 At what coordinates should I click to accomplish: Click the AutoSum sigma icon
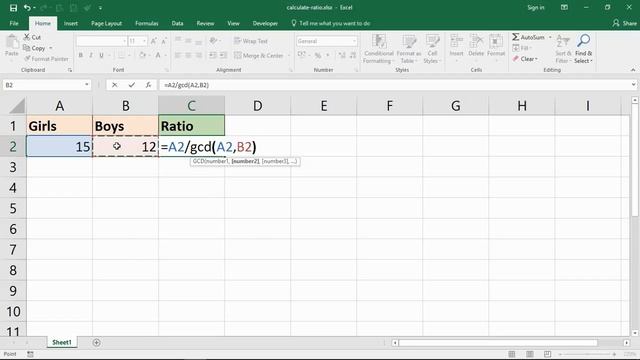(x=516, y=37)
